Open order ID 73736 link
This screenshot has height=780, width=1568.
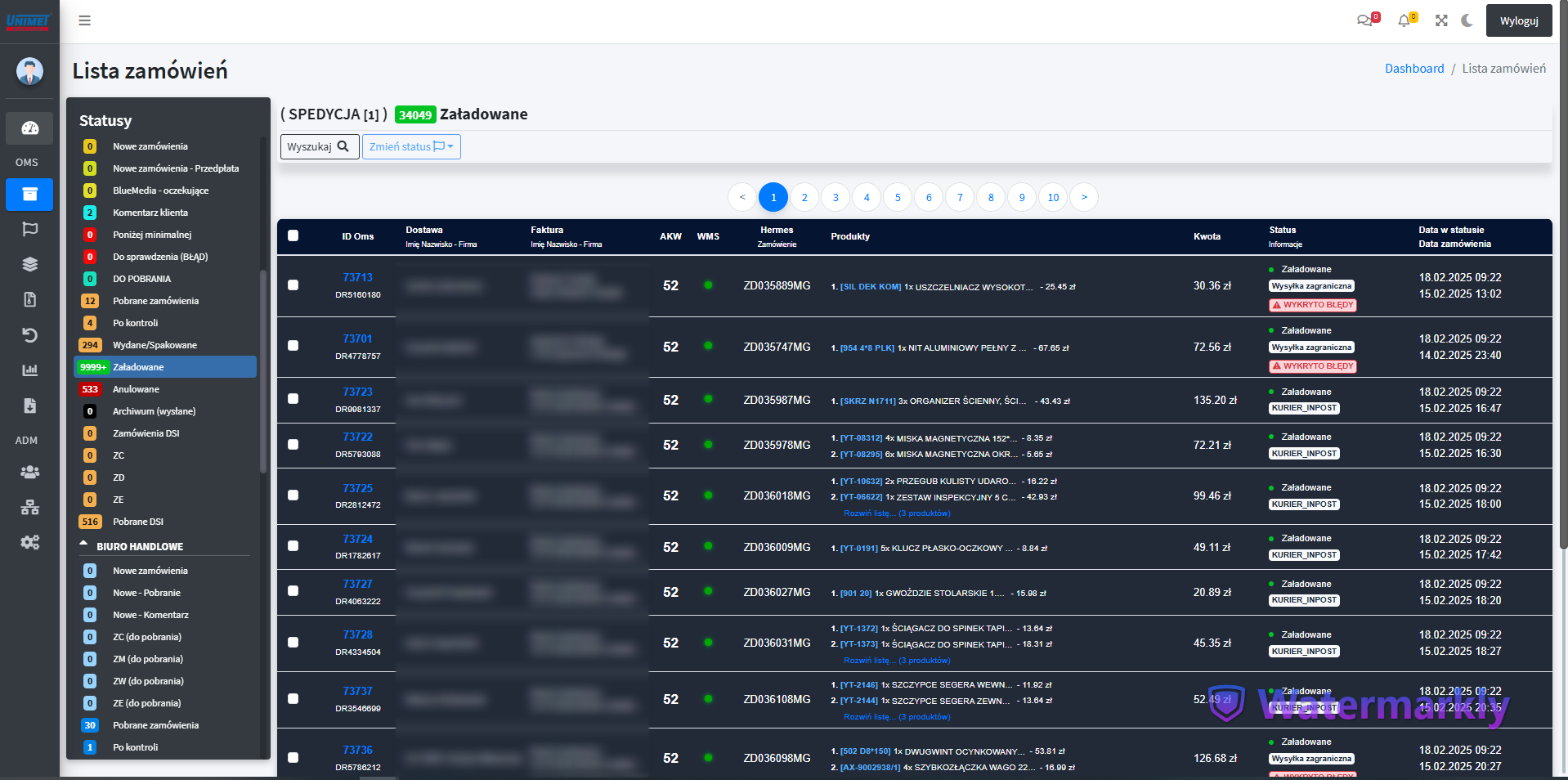[x=357, y=750]
